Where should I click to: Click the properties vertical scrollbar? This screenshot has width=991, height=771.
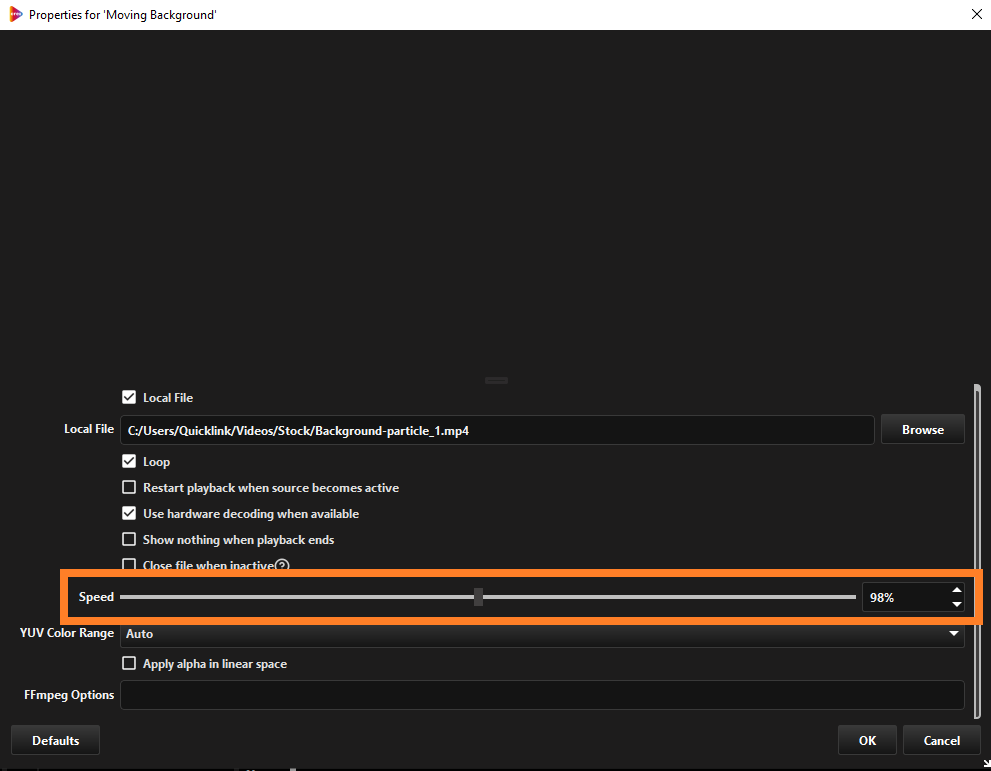977,551
